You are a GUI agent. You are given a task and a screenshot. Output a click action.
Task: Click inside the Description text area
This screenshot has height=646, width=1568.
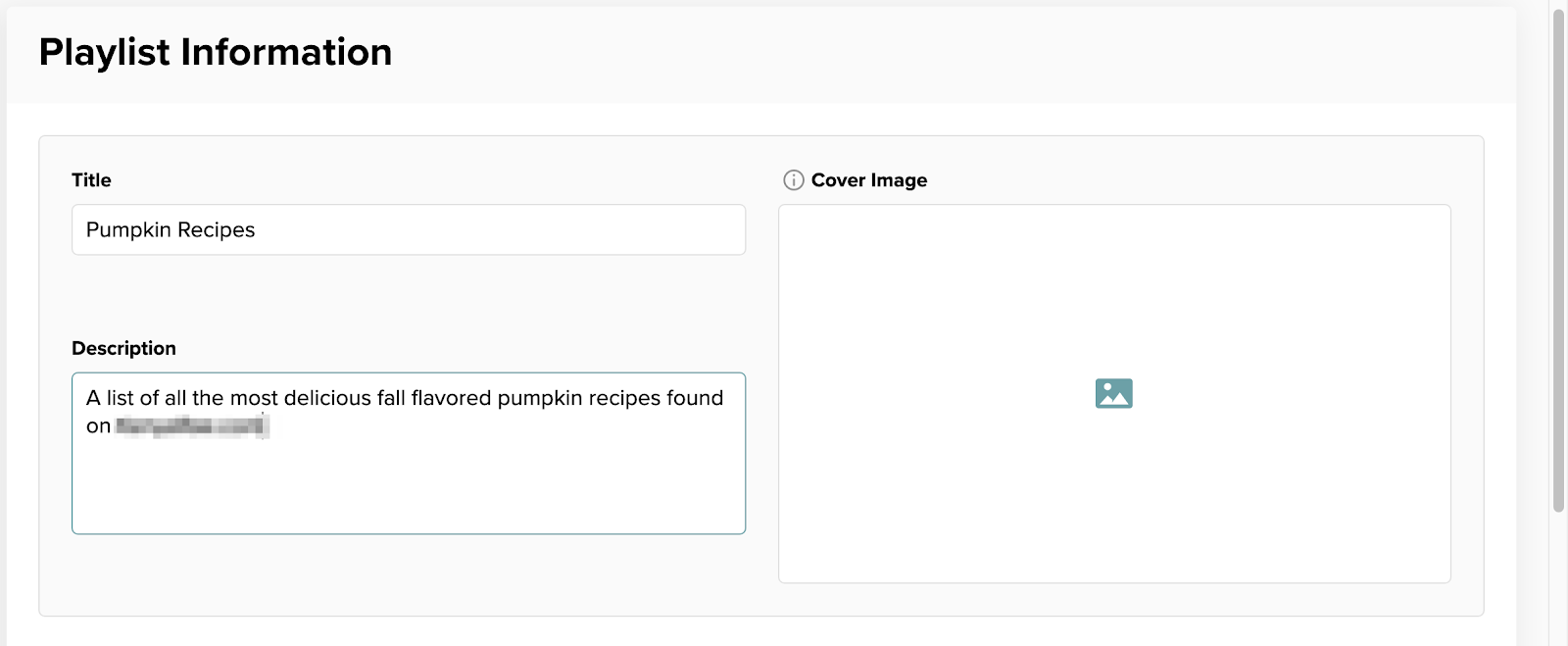409,453
